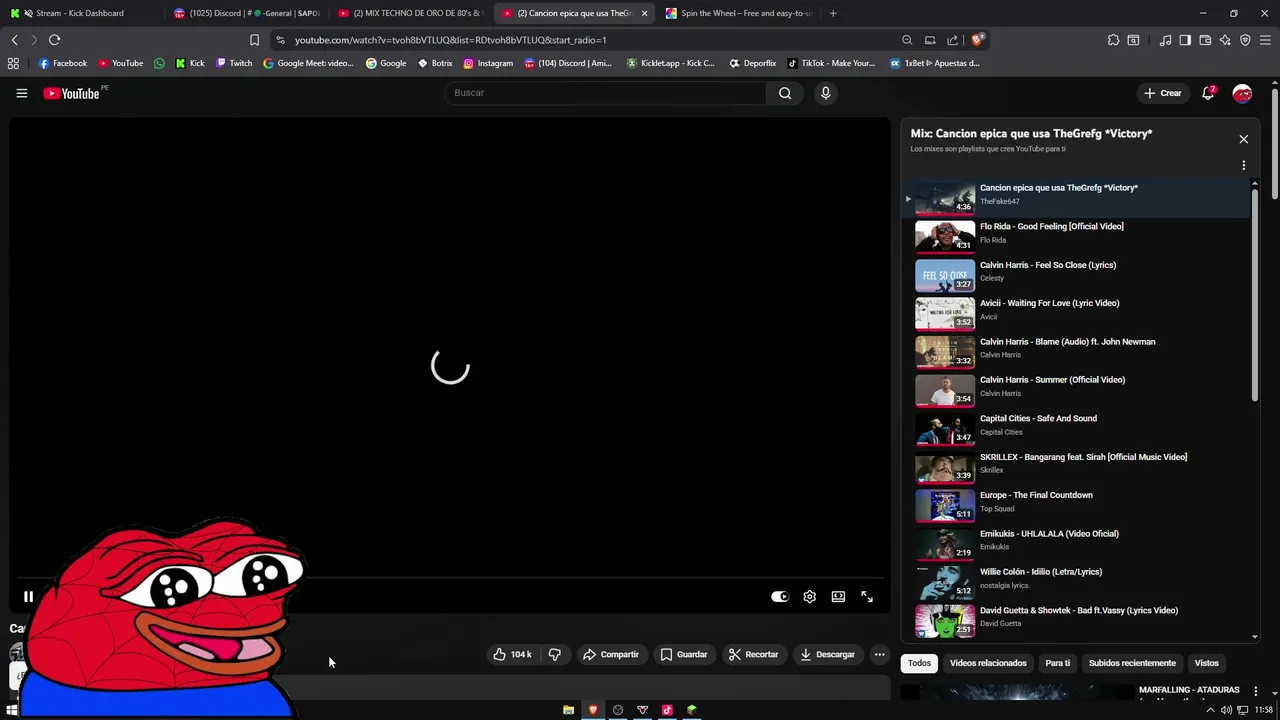Screen dimensions: 1280x720
Task: Reload the page with the refresh icon
Action: pyautogui.click(x=54, y=40)
